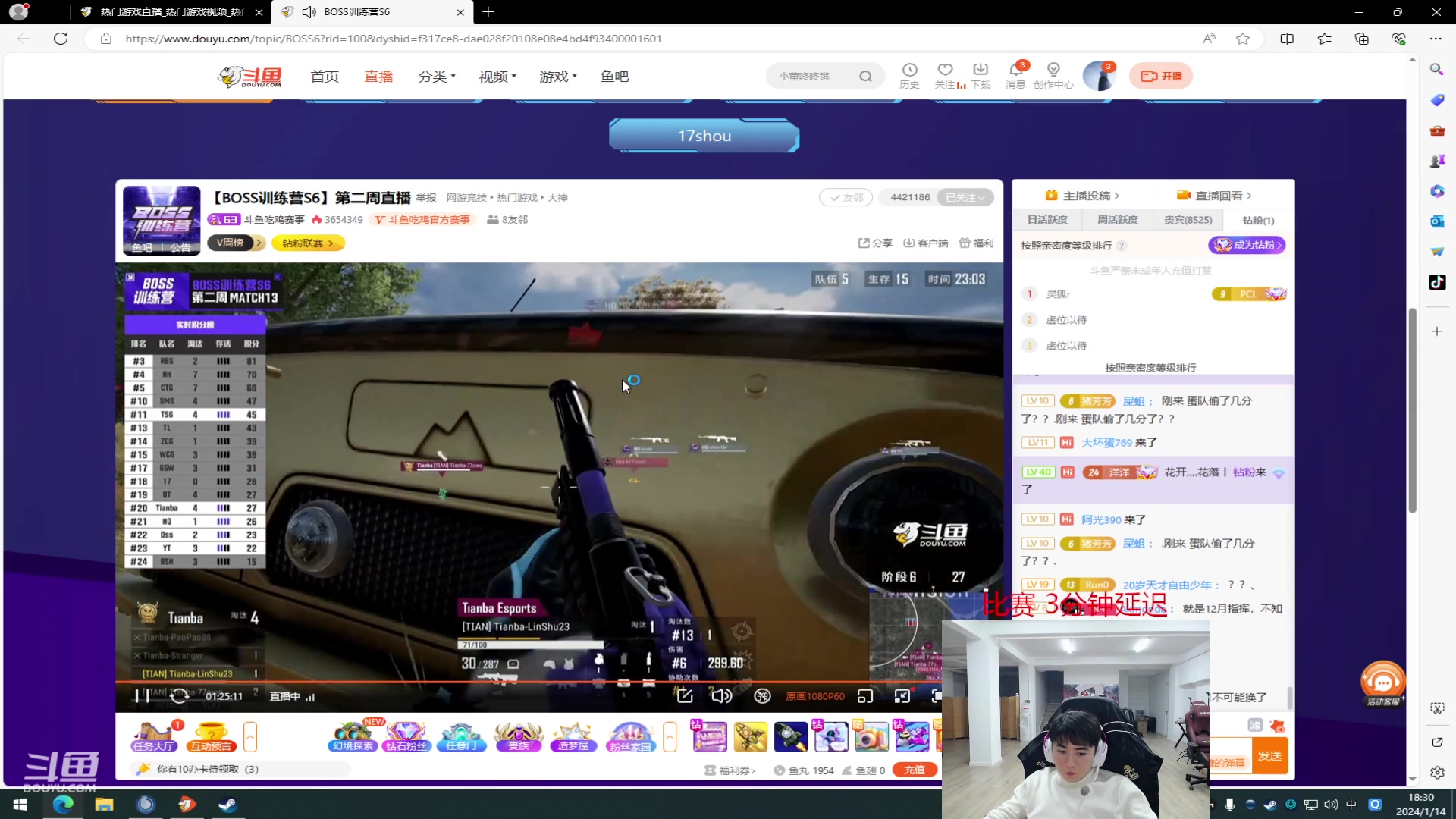Switch to the 贵宾(8525) tab
Screen dimensions: 1456x819
point(1188,220)
